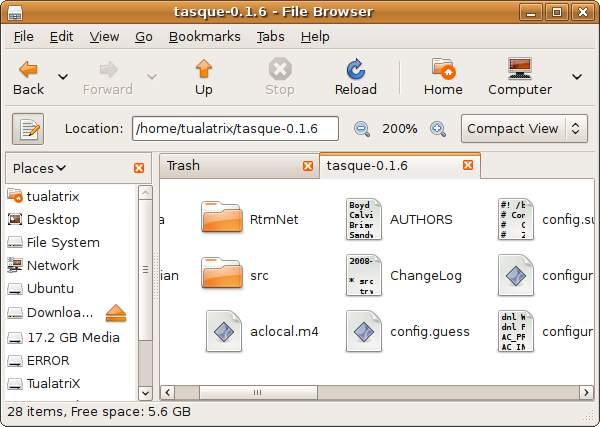Open the Places sidebar selector dropdown
600x427 pixels.
point(41,168)
